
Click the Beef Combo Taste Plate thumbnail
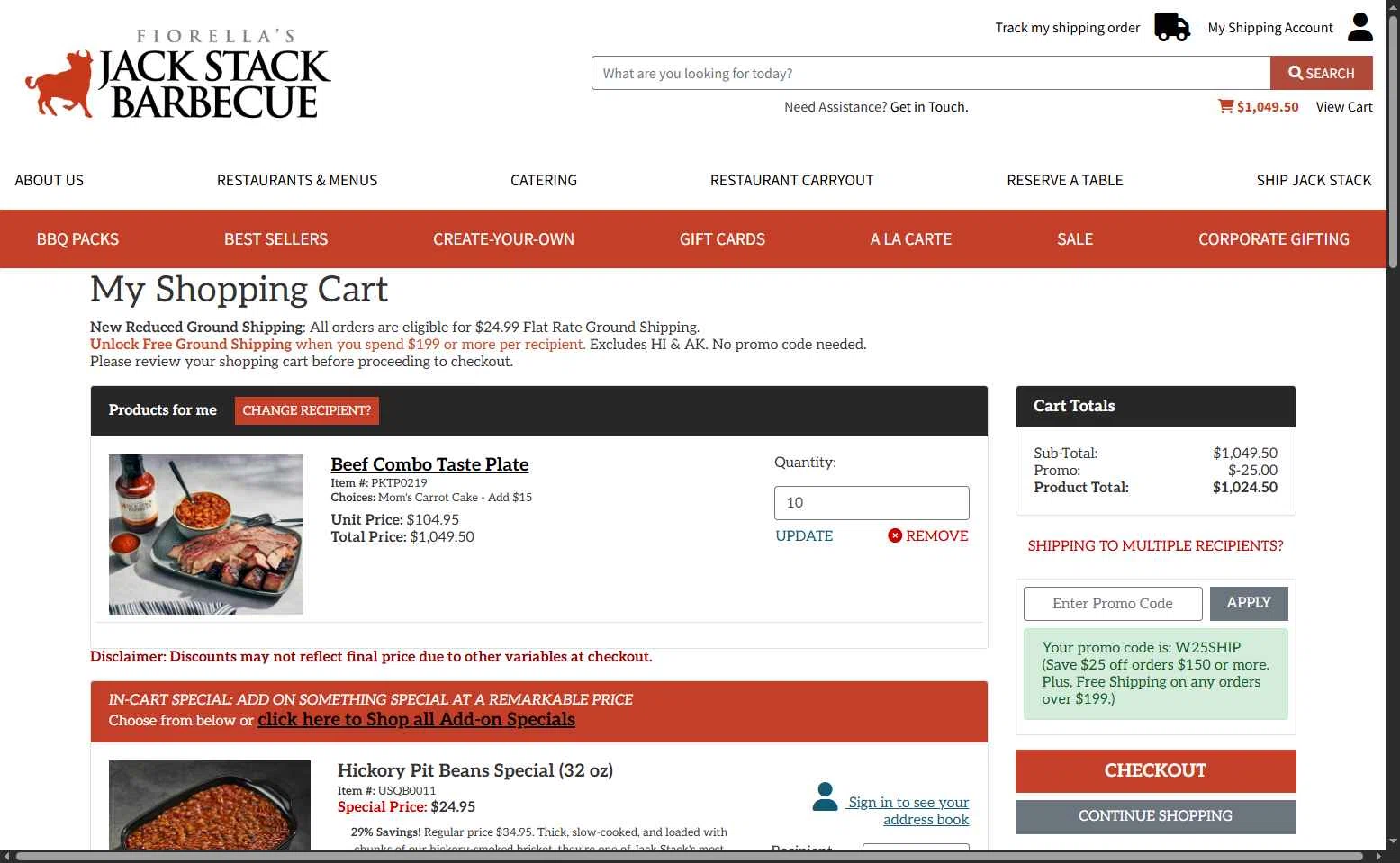click(206, 535)
